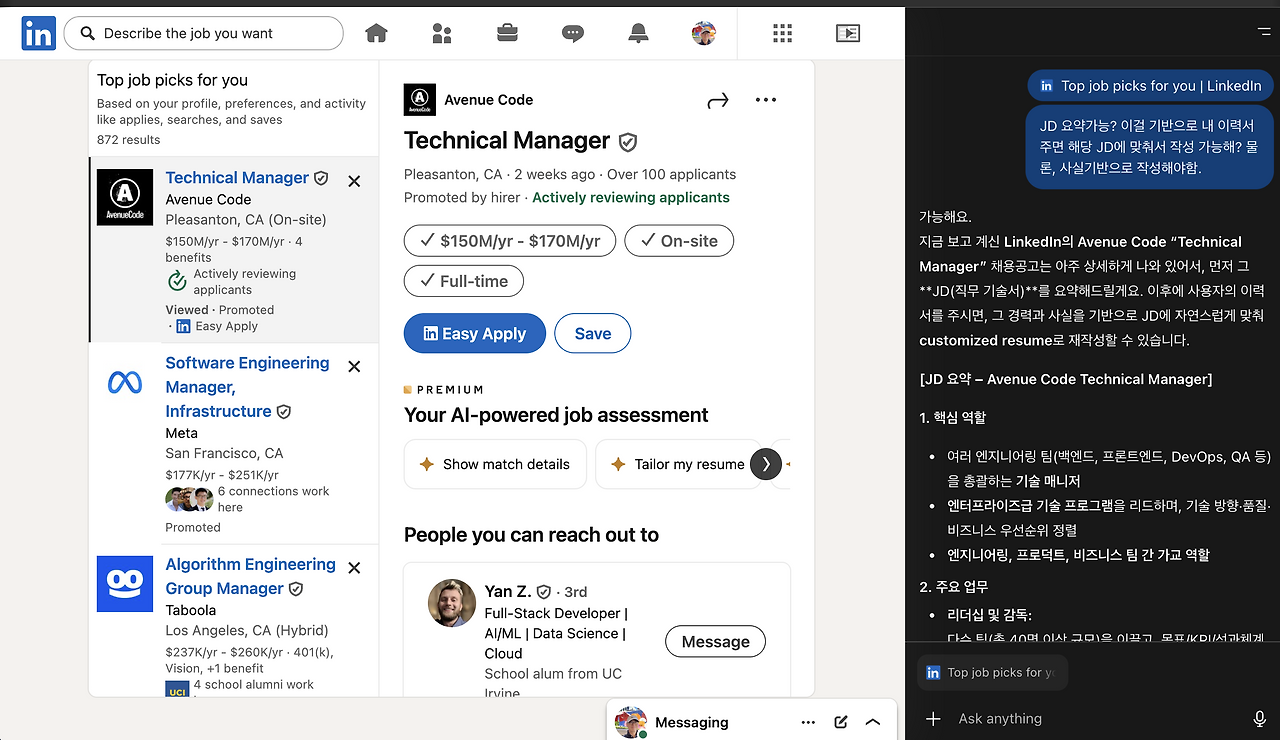Viewport: 1280px width, 740px height.
Task: Message Yan Z.
Action: click(716, 642)
